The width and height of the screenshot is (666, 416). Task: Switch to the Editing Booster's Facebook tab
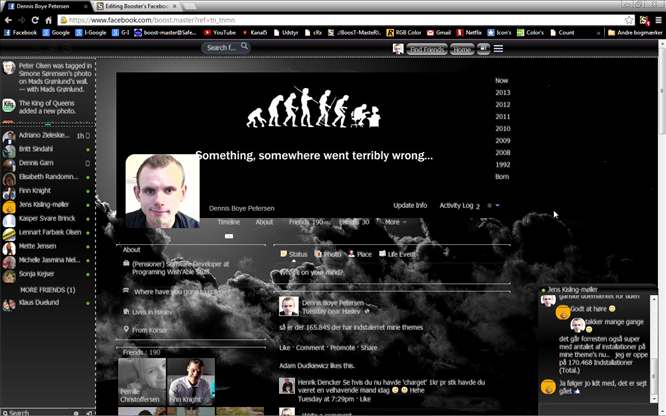click(137, 6)
